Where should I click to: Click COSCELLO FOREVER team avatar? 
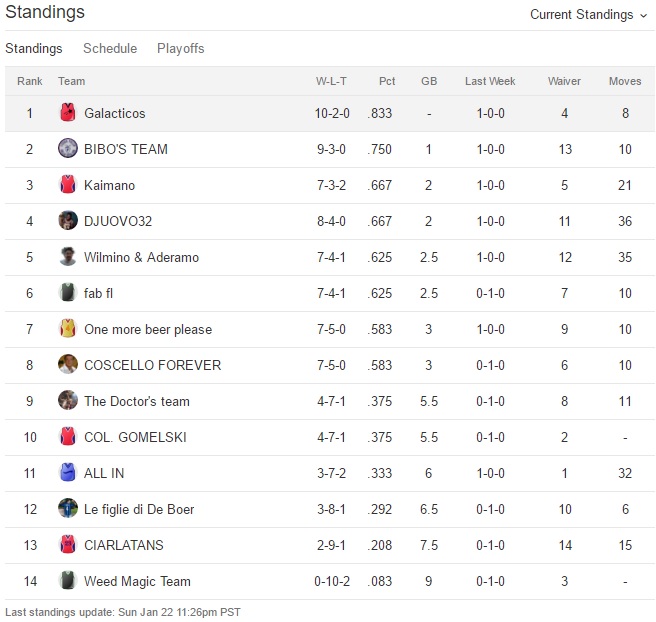click(x=68, y=365)
